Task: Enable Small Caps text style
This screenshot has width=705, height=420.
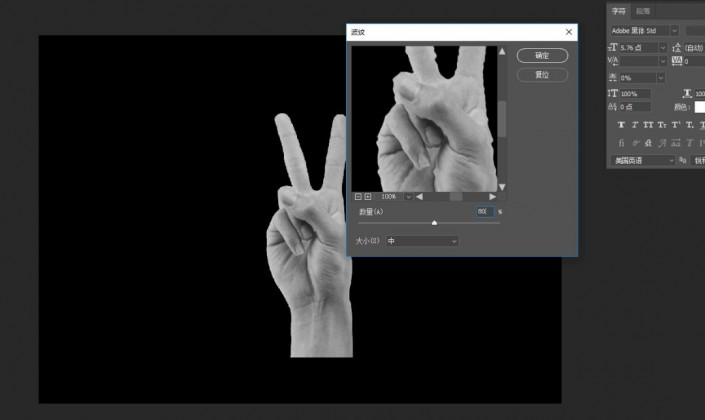Action: point(662,125)
